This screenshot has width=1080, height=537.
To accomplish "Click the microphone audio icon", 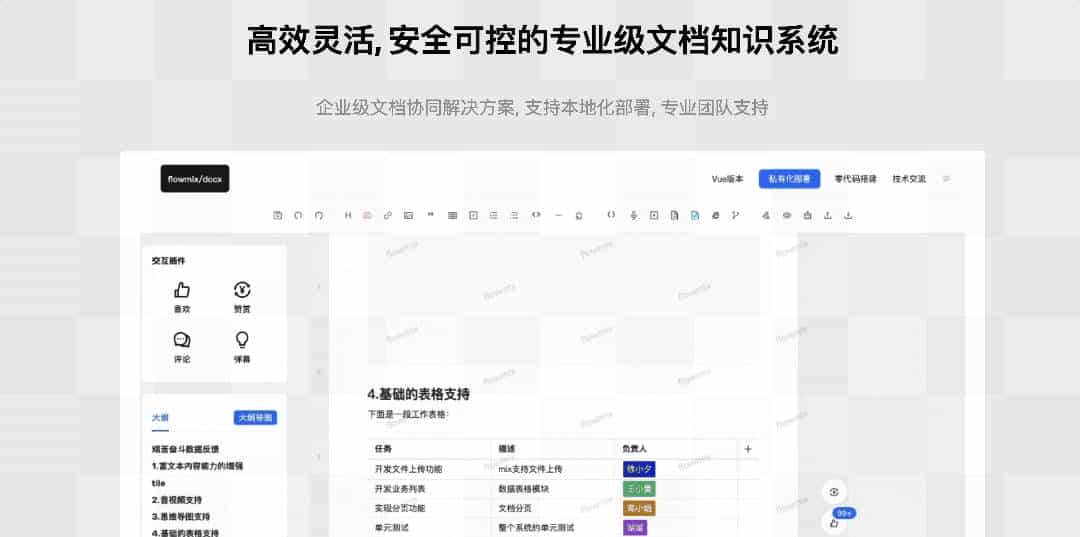I will tap(634, 215).
